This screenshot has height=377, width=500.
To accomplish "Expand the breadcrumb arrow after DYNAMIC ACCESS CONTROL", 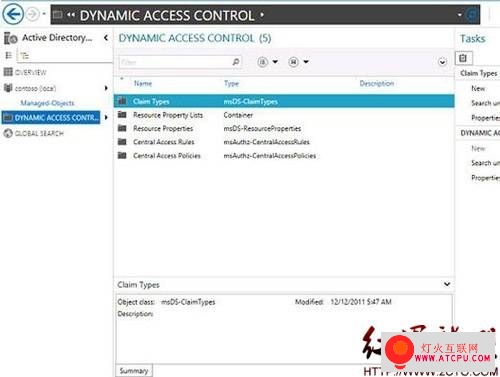I will (262, 15).
